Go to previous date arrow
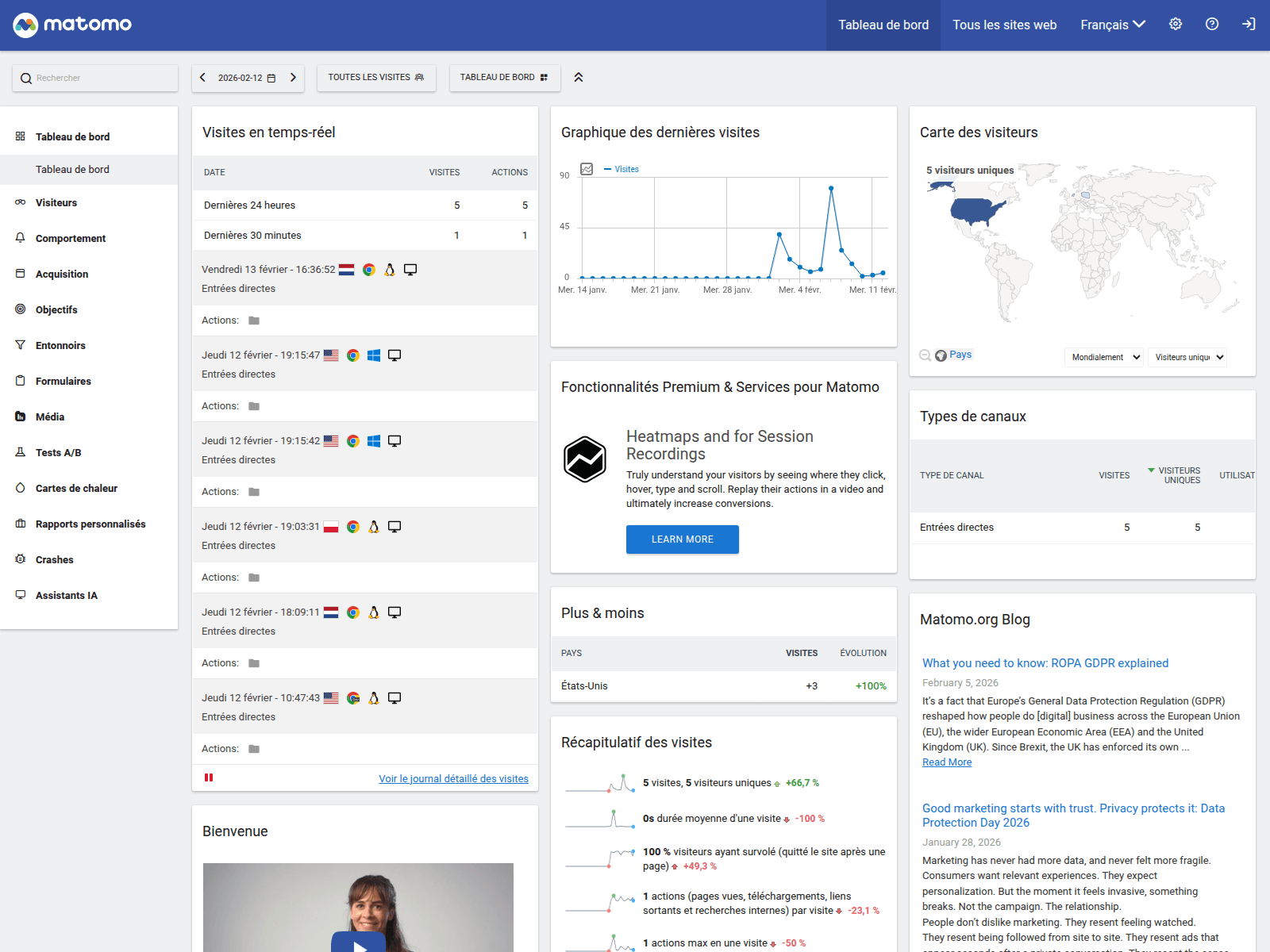 202,78
